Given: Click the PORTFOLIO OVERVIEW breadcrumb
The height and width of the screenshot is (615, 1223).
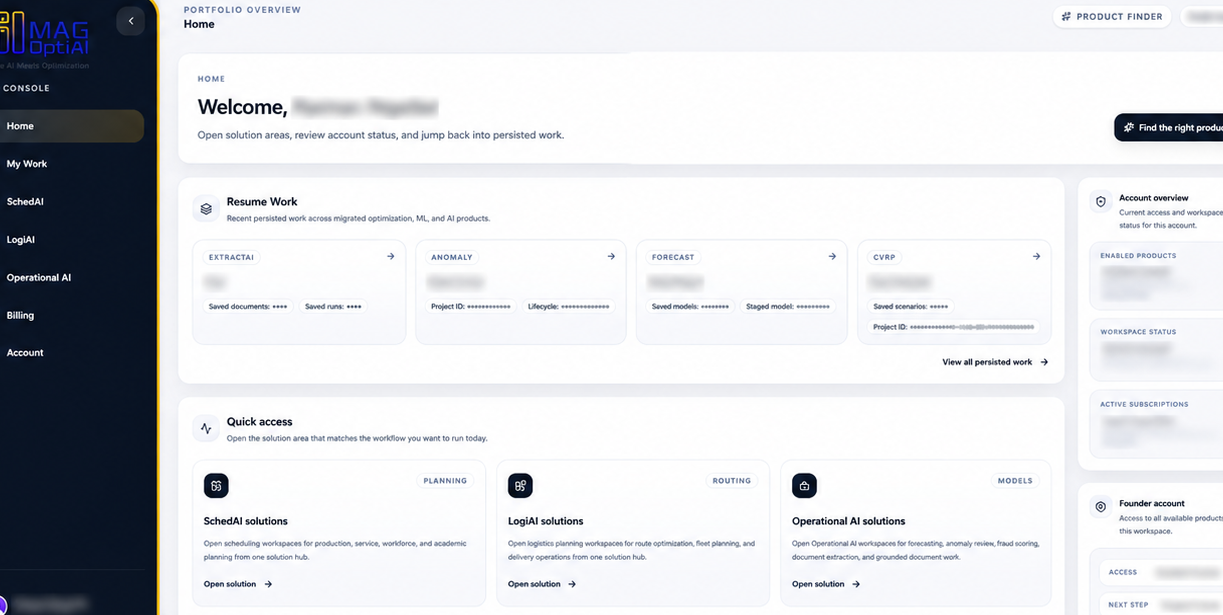Looking at the screenshot, I should point(242,10).
